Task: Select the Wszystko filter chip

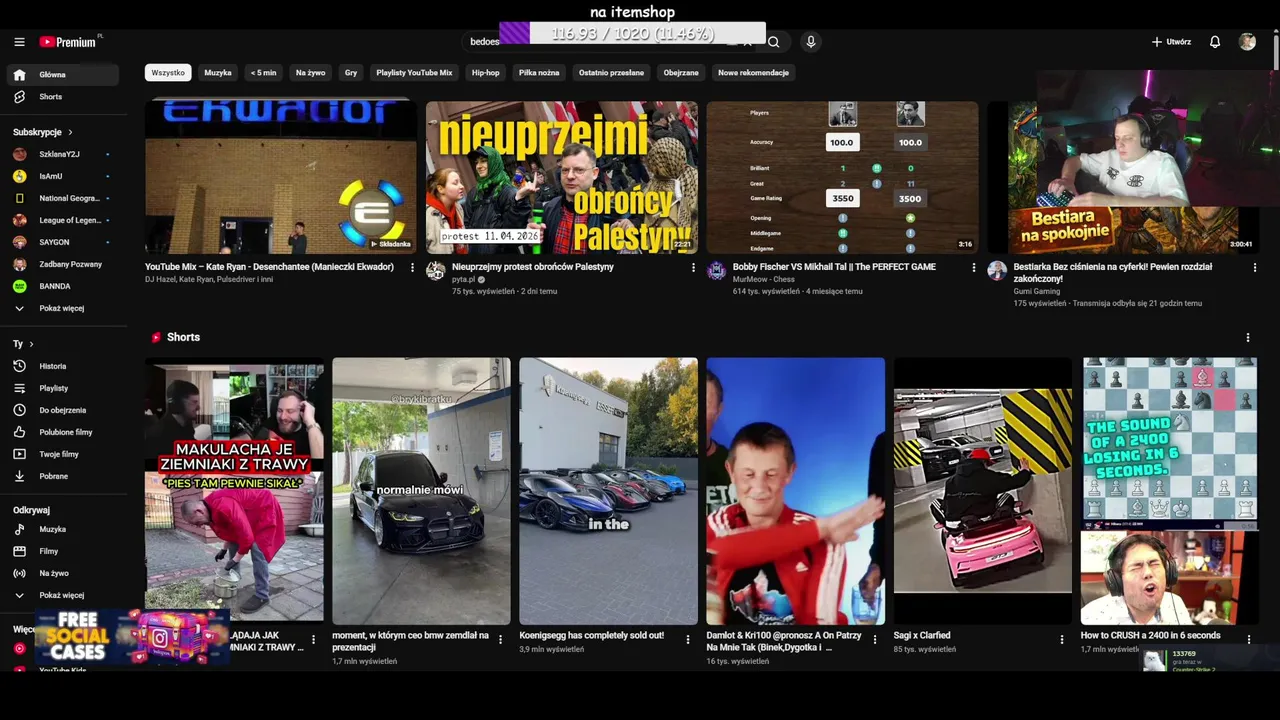Action: point(168,72)
